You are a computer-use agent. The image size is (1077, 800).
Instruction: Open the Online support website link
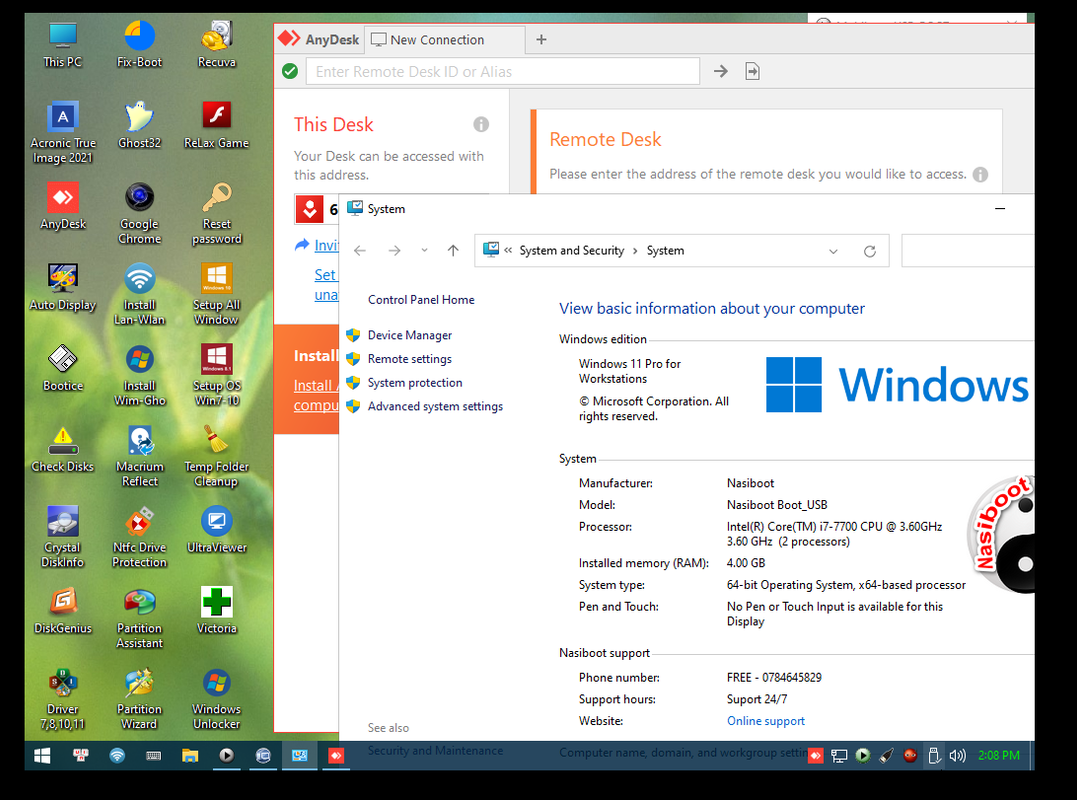coord(766,721)
